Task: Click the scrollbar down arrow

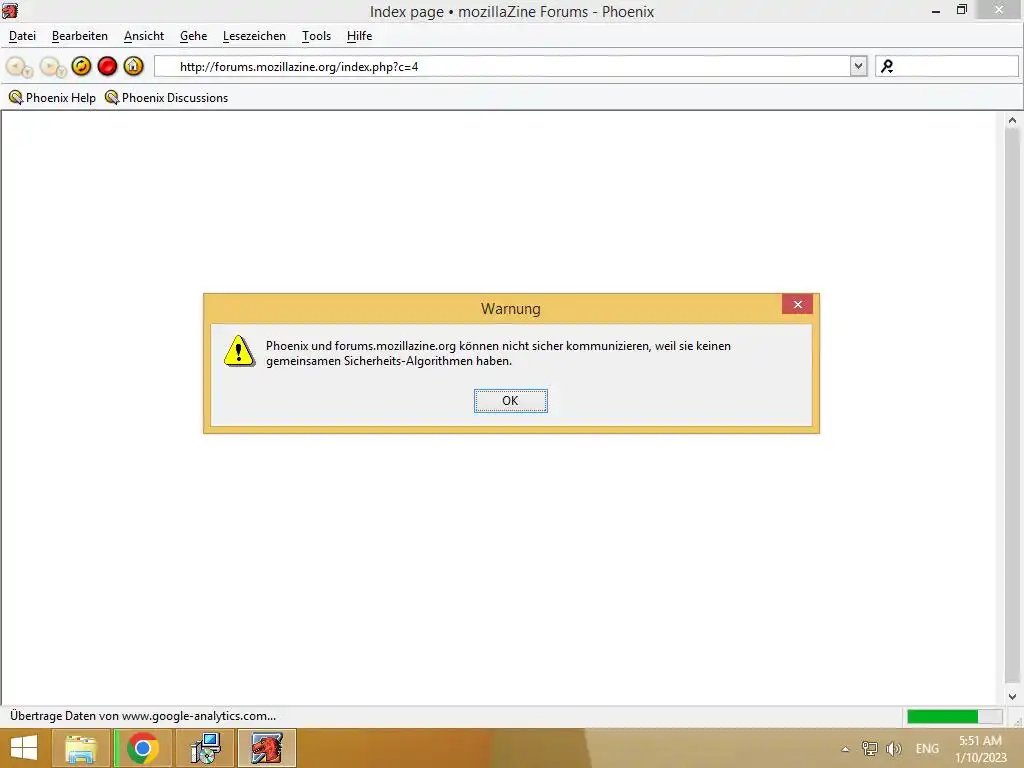Action: pos(1012,697)
